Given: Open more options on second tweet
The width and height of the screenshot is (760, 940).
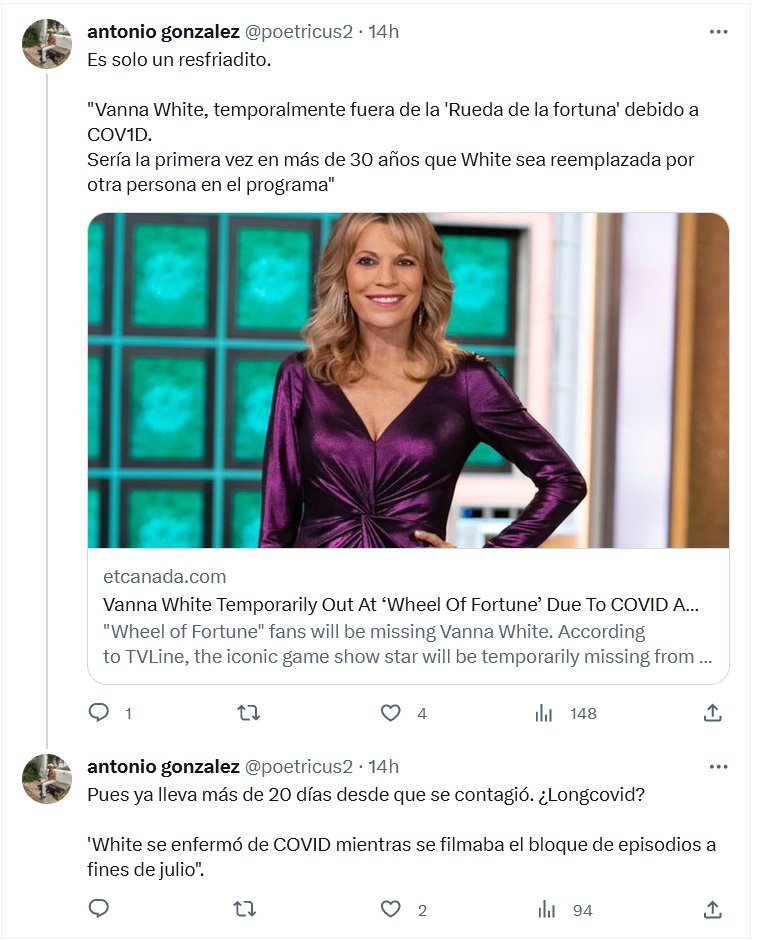Looking at the screenshot, I should tap(718, 767).
